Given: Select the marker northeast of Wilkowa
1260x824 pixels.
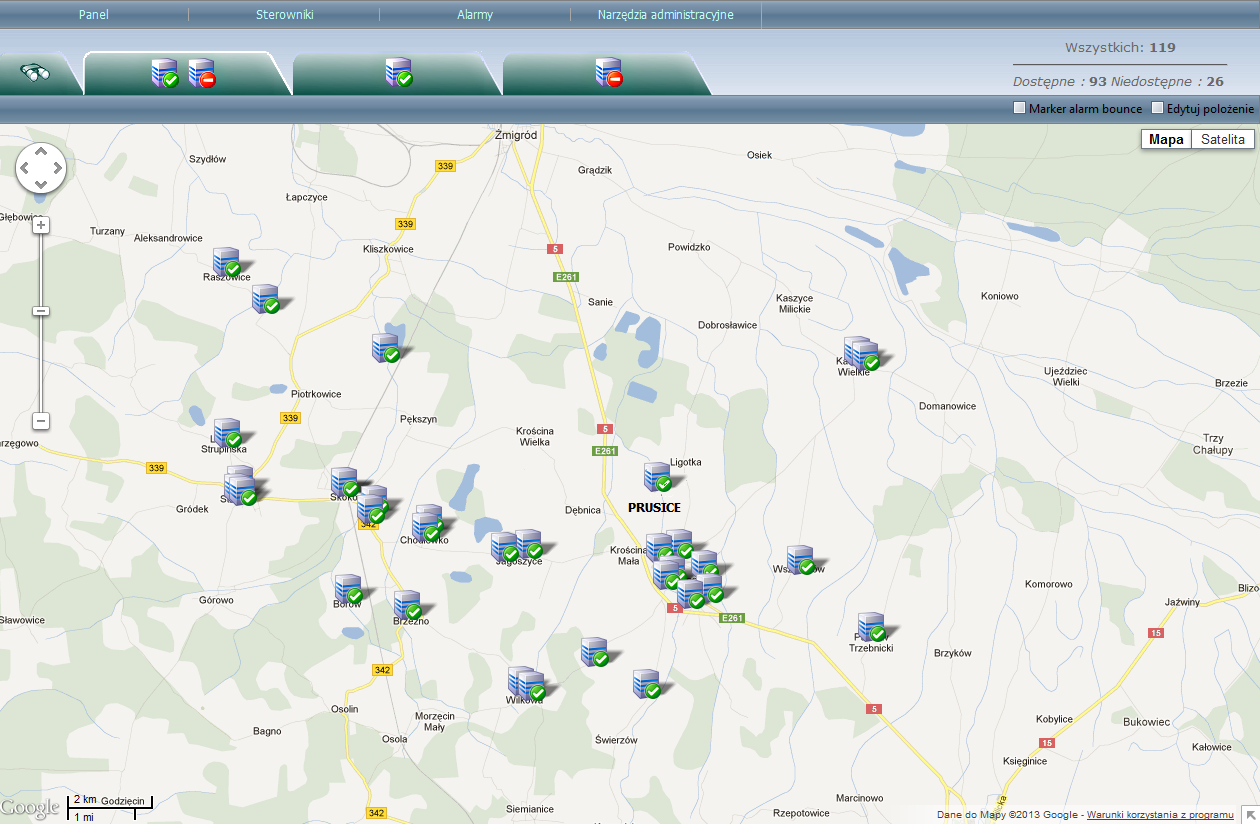Looking at the screenshot, I should (596, 653).
